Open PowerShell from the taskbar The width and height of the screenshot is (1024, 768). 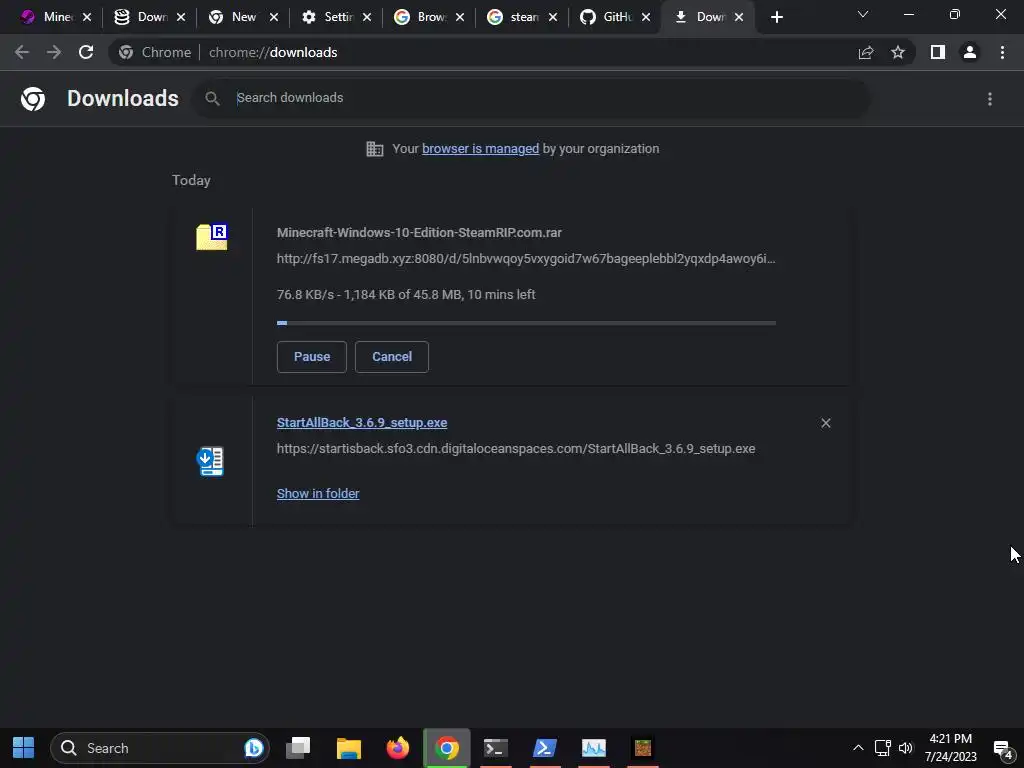pyautogui.click(x=545, y=748)
